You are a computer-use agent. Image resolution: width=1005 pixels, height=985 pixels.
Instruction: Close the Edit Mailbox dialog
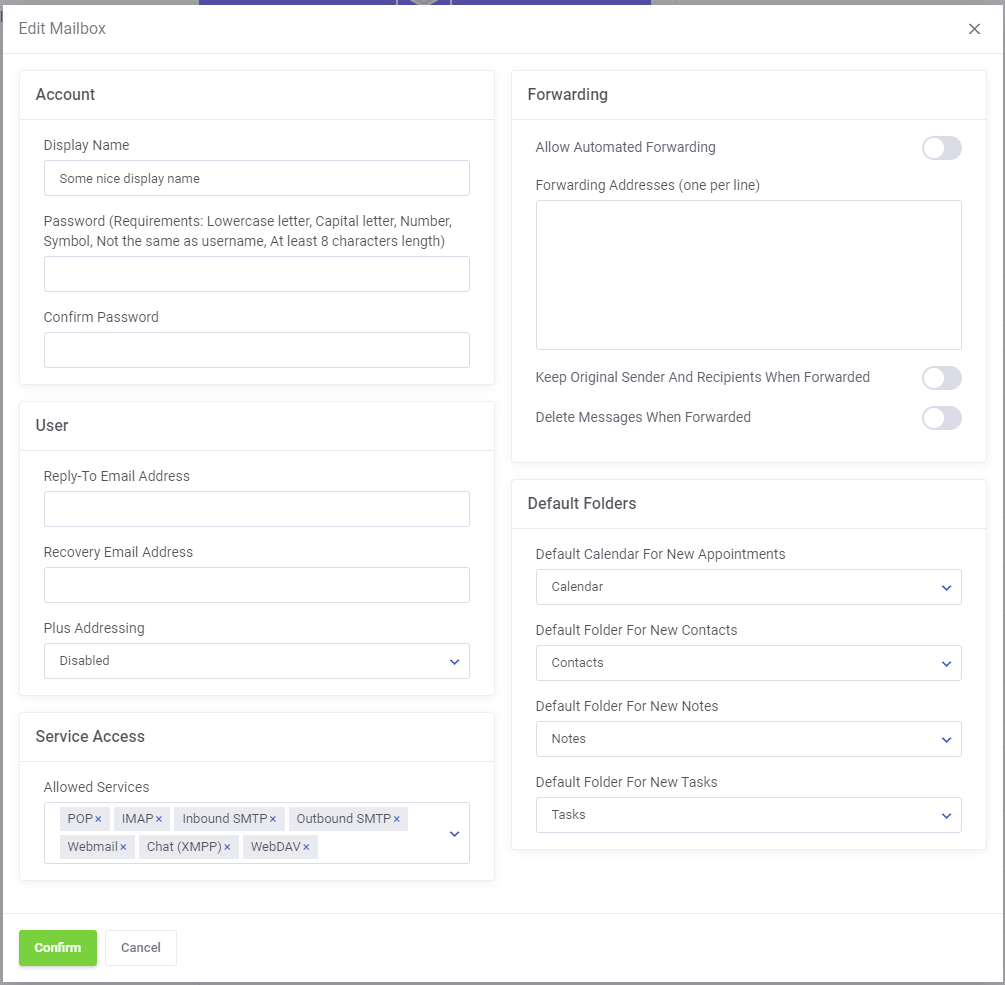(974, 29)
